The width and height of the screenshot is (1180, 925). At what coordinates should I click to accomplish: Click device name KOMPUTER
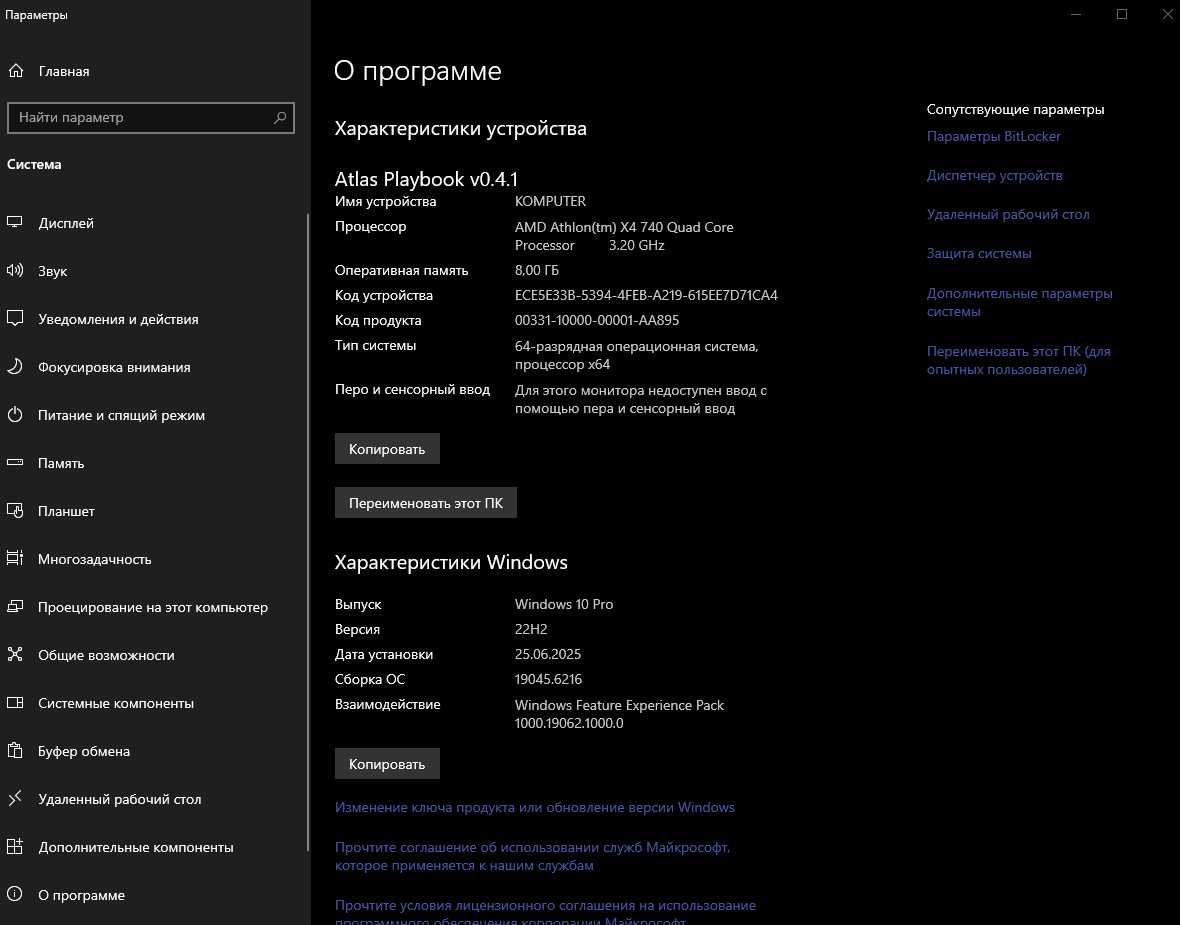[x=550, y=201]
